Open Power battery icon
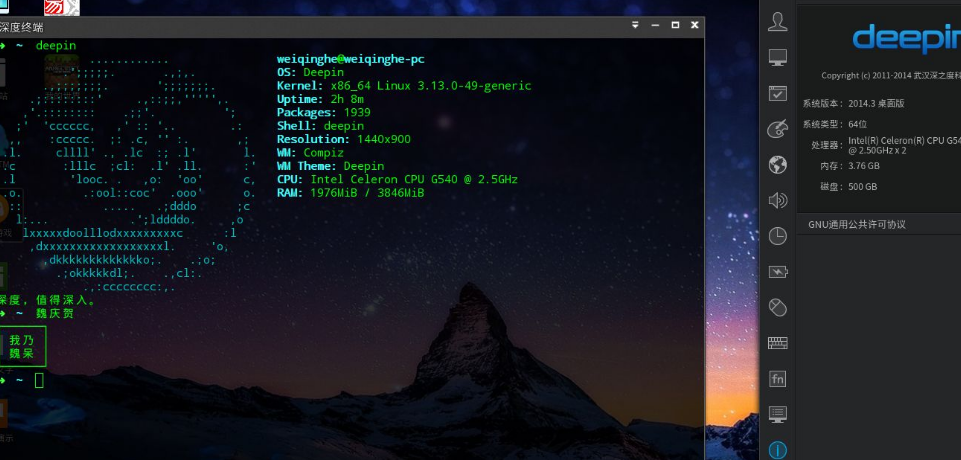 (778, 271)
